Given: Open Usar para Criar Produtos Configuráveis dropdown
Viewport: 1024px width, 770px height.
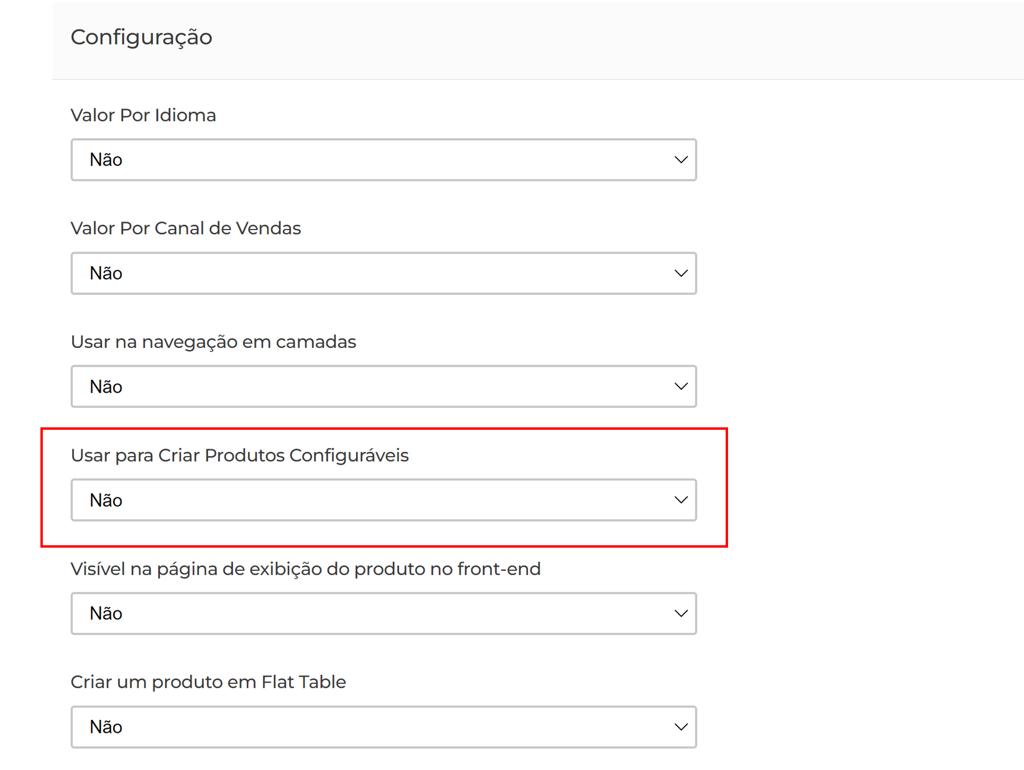Looking at the screenshot, I should point(383,500).
